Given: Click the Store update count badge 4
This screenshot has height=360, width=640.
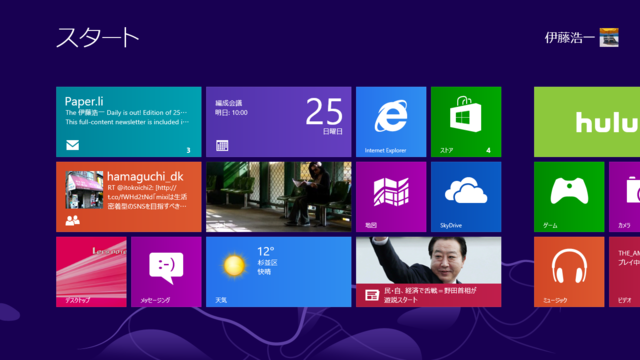Looking at the screenshot, I should tap(488, 151).
